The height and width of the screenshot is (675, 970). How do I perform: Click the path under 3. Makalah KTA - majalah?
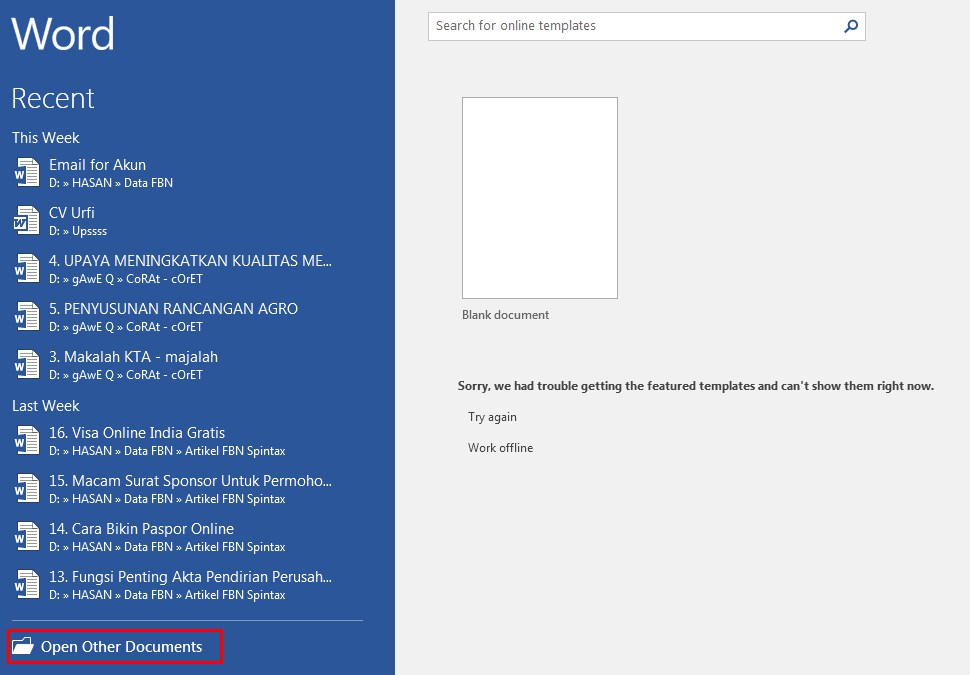(126, 375)
